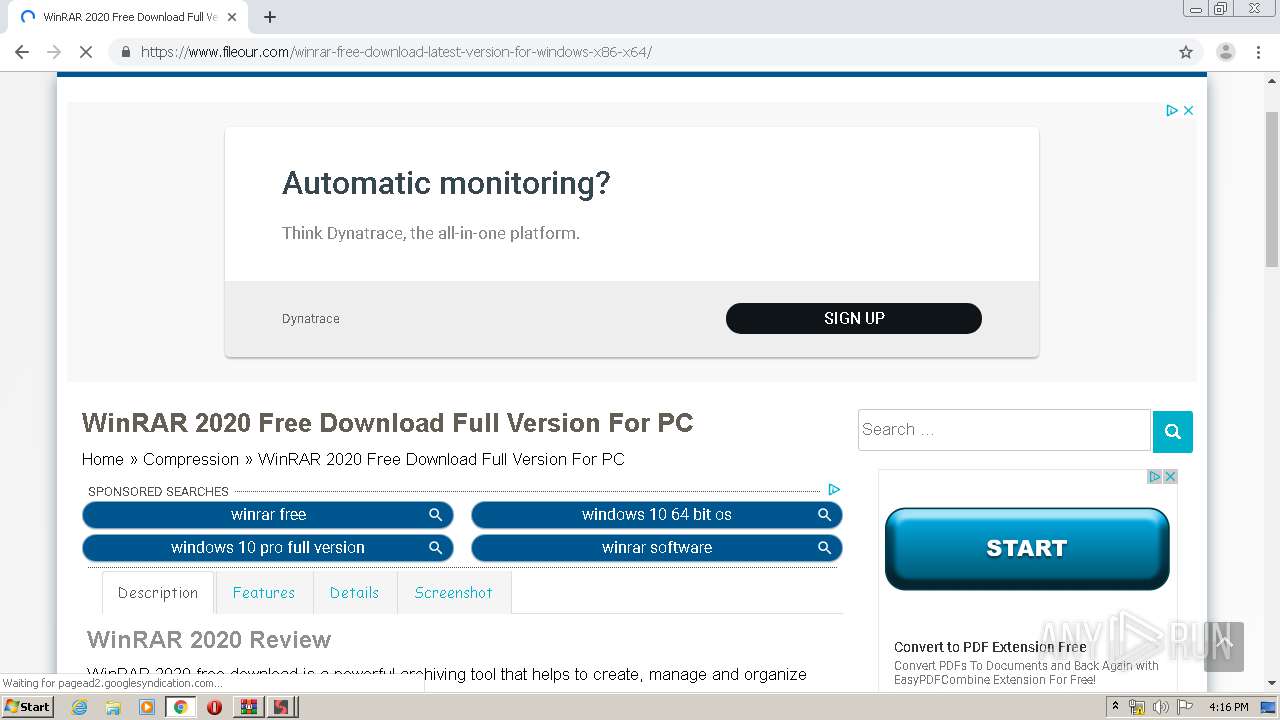Viewport: 1280px width, 720px height.
Task: Close the sidebar START ad
Action: (x=1170, y=477)
